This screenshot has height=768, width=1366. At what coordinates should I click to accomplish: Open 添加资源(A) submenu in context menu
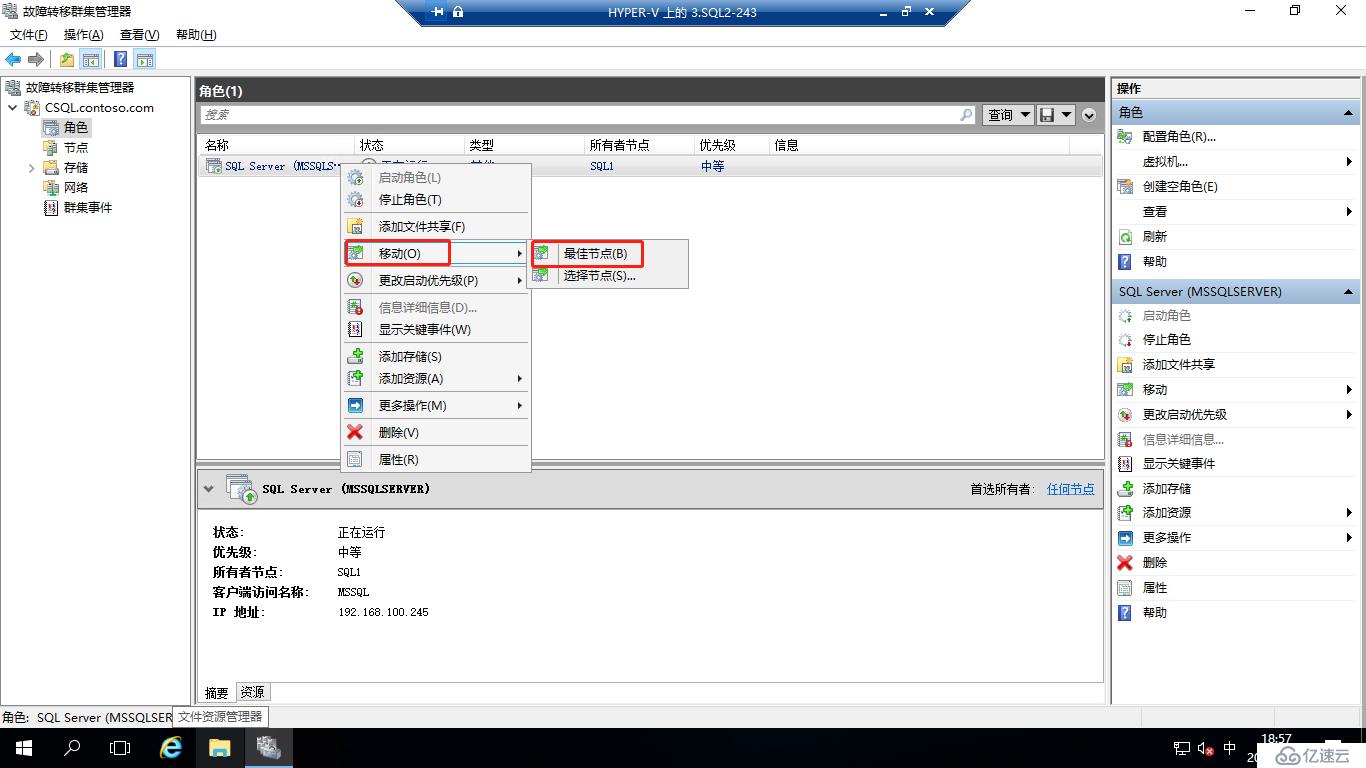coord(435,378)
